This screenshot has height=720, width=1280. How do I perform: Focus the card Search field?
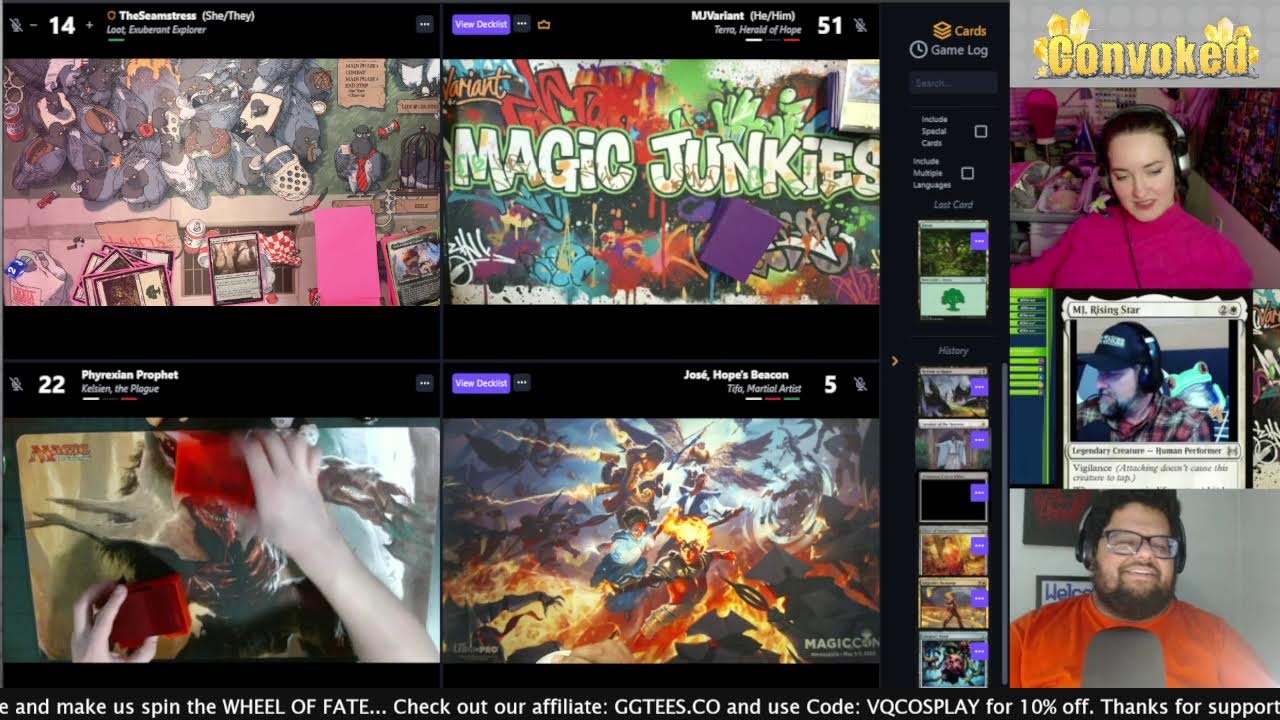click(953, 83)
